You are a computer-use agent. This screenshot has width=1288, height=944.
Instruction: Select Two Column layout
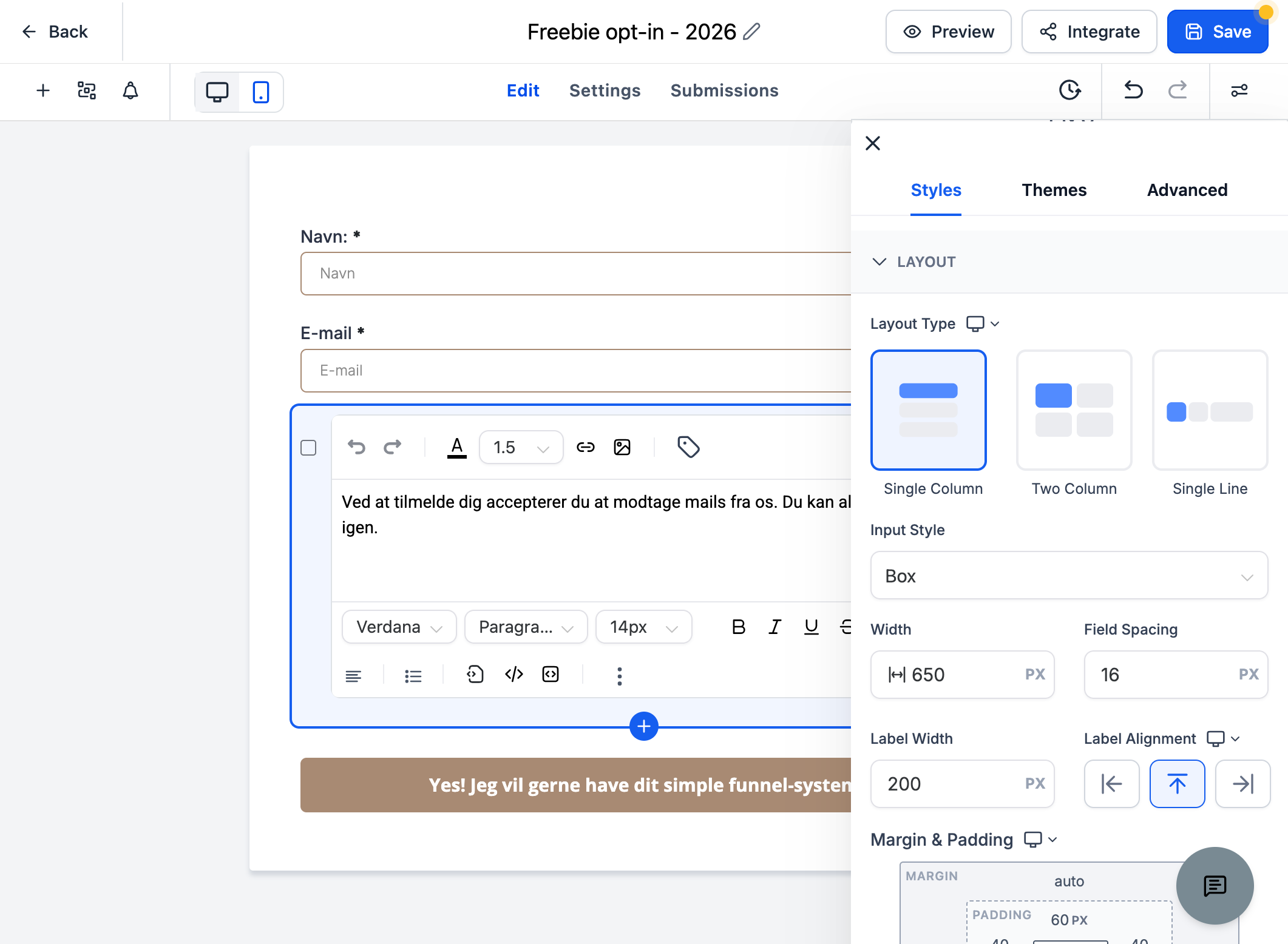[1074, 410]
